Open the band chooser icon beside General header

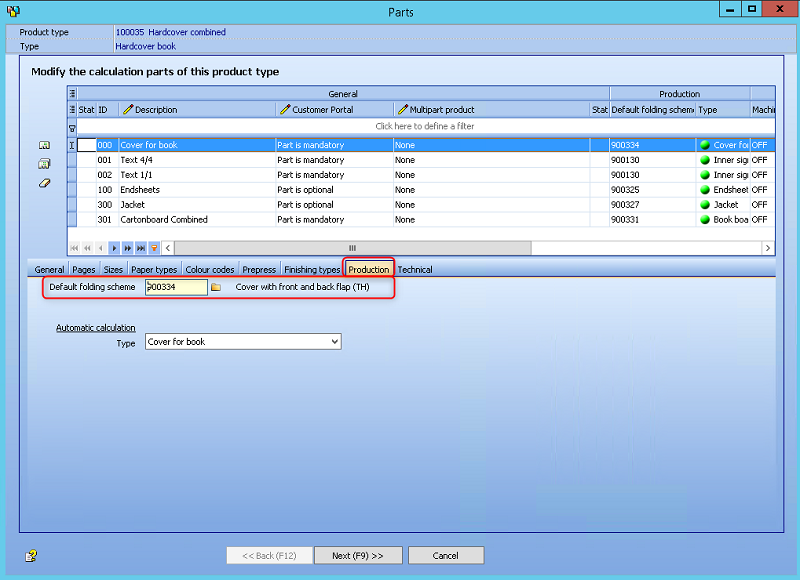click(72, 93)
